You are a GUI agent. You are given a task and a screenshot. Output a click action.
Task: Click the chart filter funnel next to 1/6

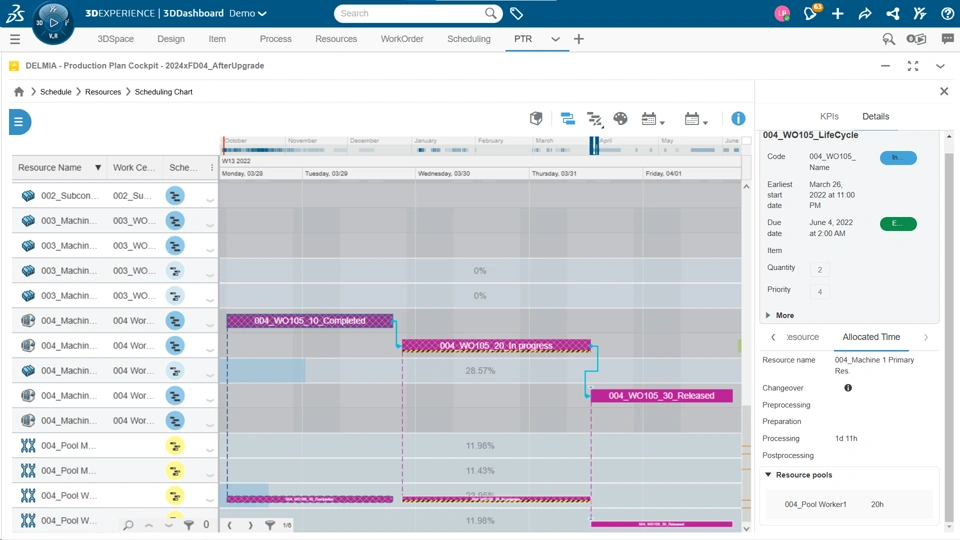[270, 525]
